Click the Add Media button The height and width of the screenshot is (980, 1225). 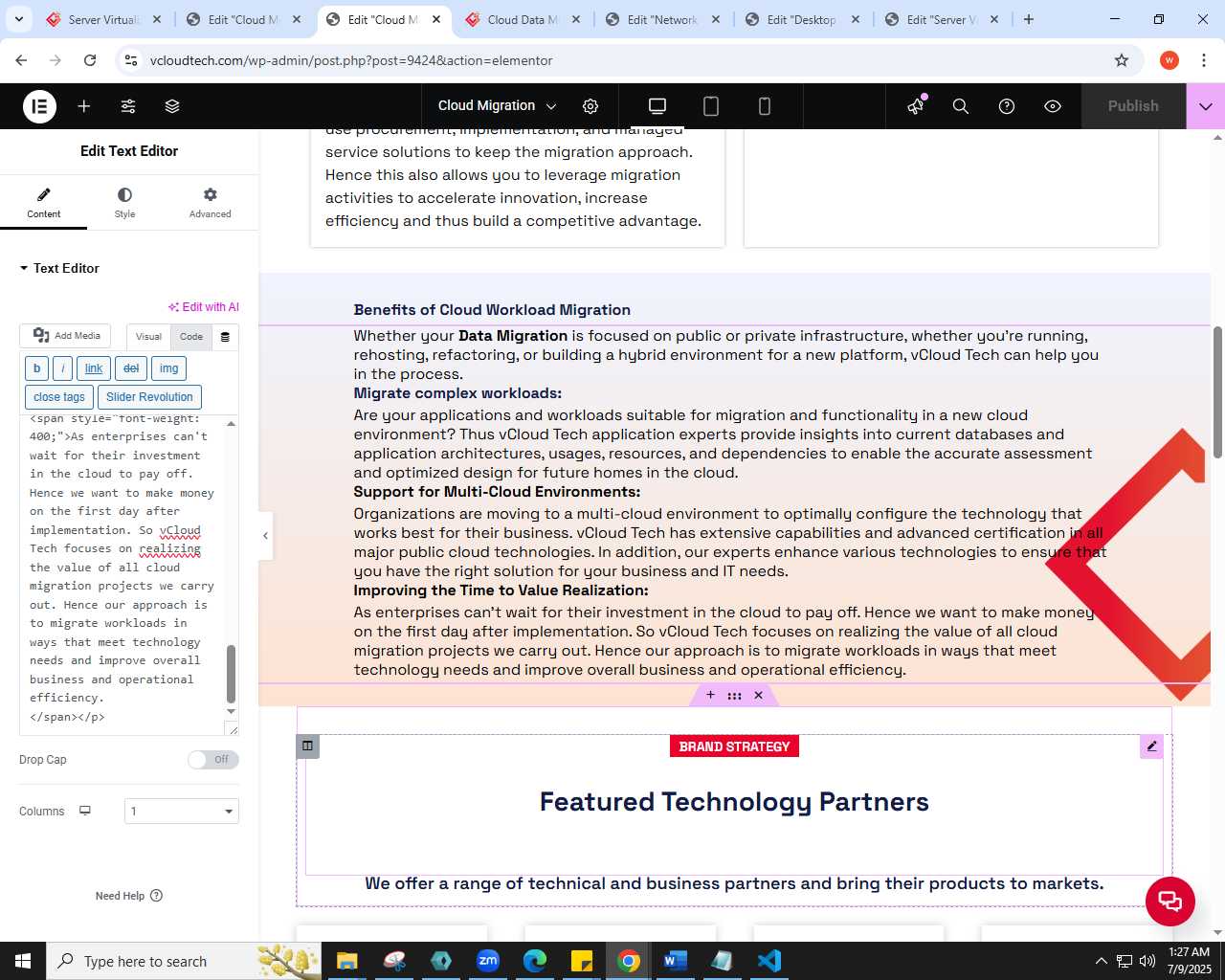coord(65,336)
